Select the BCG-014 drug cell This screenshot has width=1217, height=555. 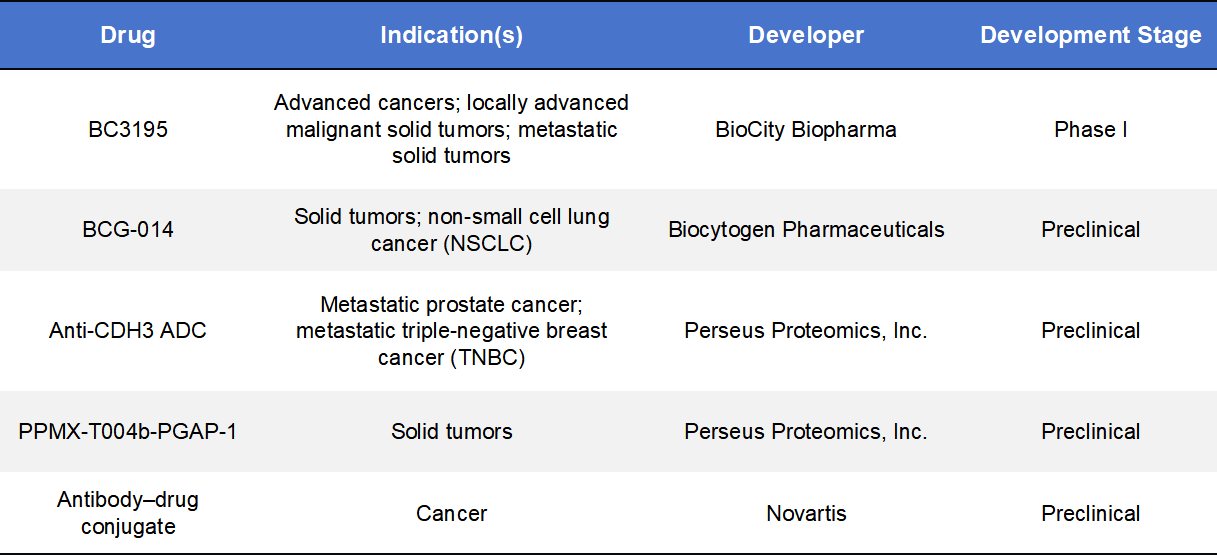click(x=128, y=230)
